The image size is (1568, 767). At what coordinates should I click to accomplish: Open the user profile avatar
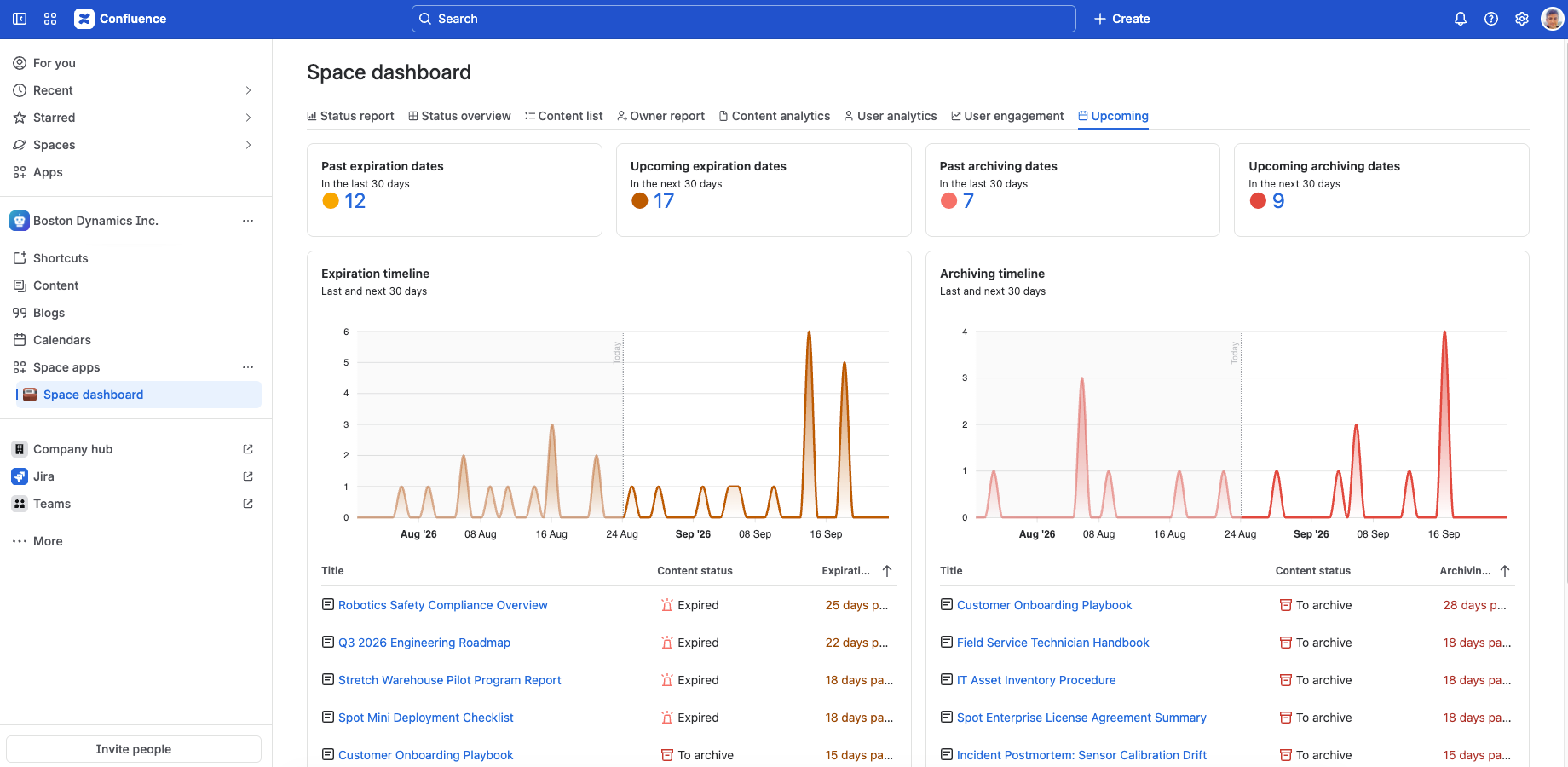[x=1553, y=19]
